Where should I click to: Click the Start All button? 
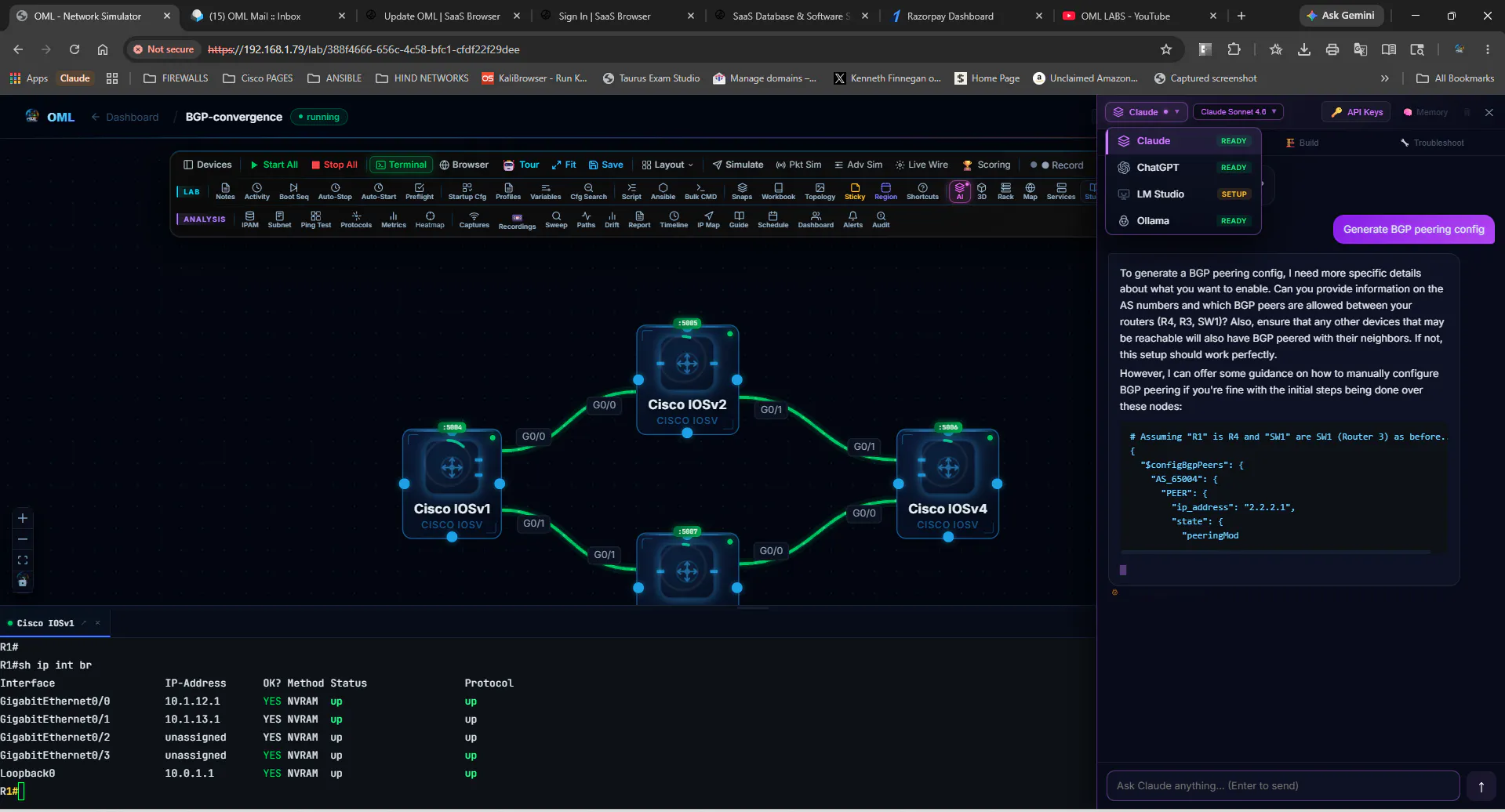[x=274, y=165]
